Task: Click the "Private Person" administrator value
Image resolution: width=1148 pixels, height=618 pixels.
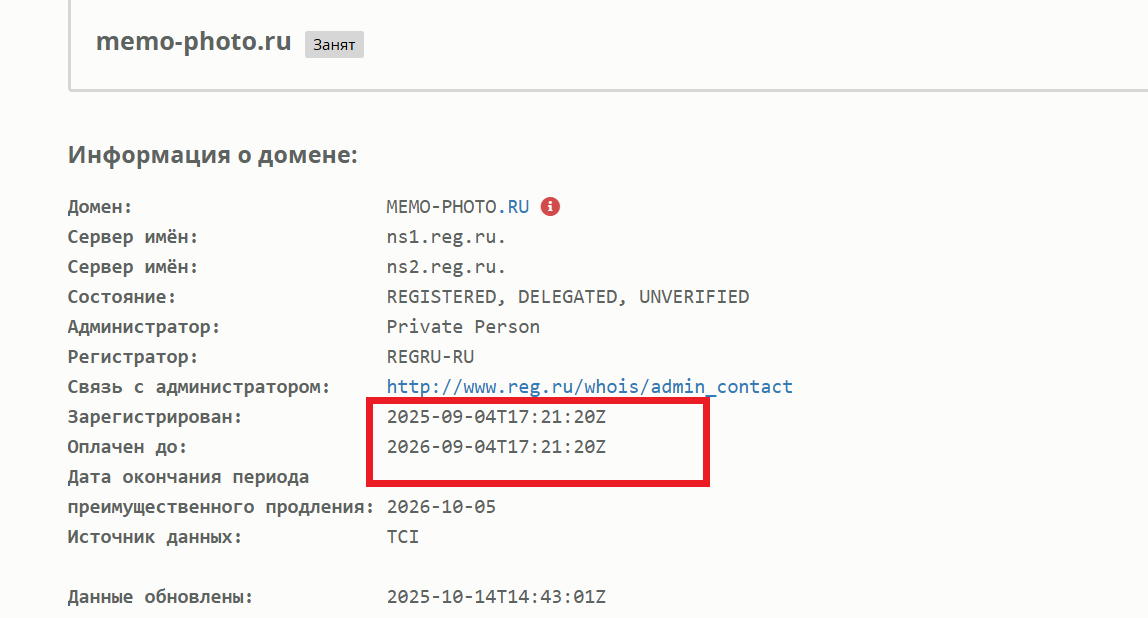Action: (x=463, y=327)
